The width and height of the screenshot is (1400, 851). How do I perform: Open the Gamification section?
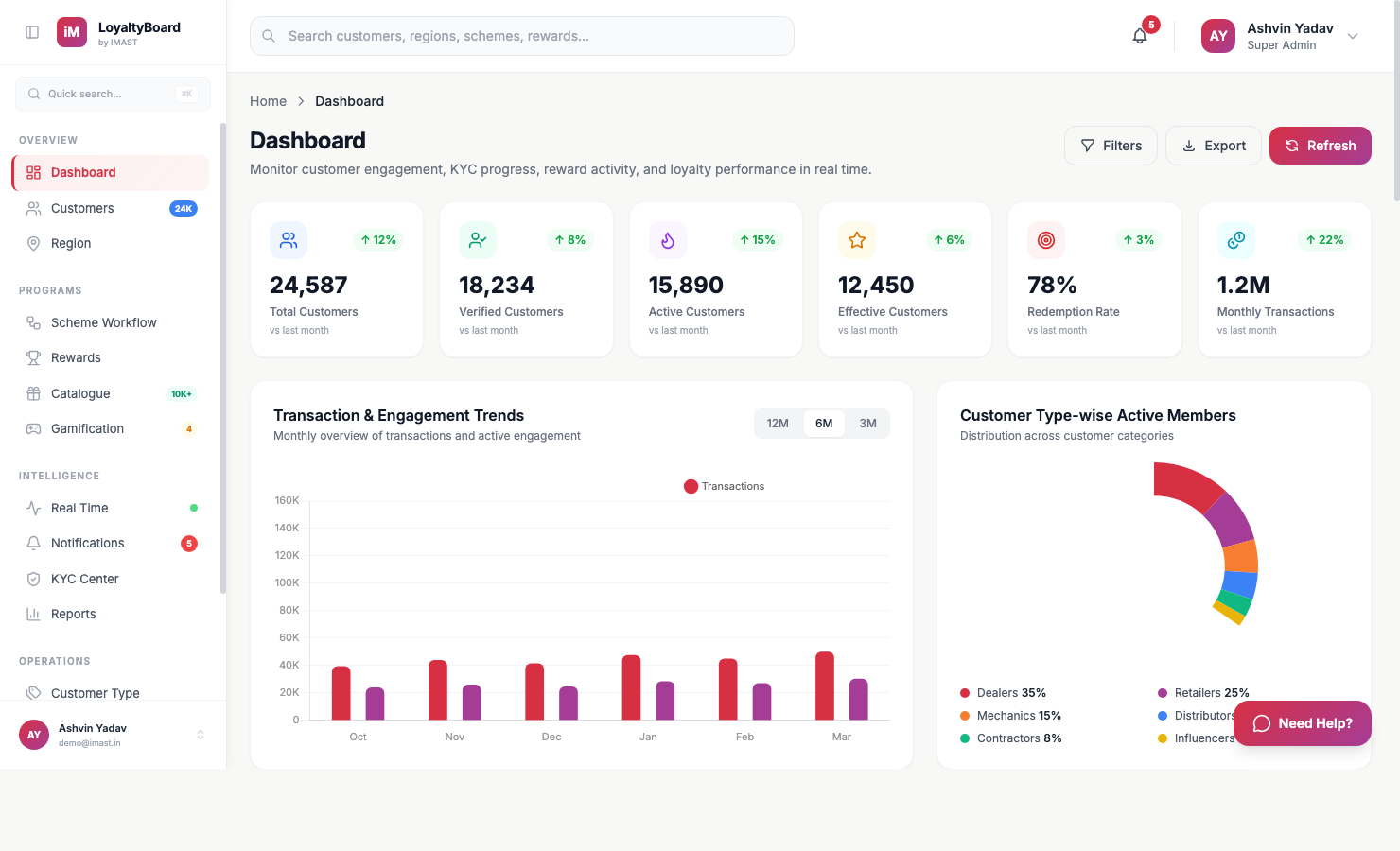(87, 428)
